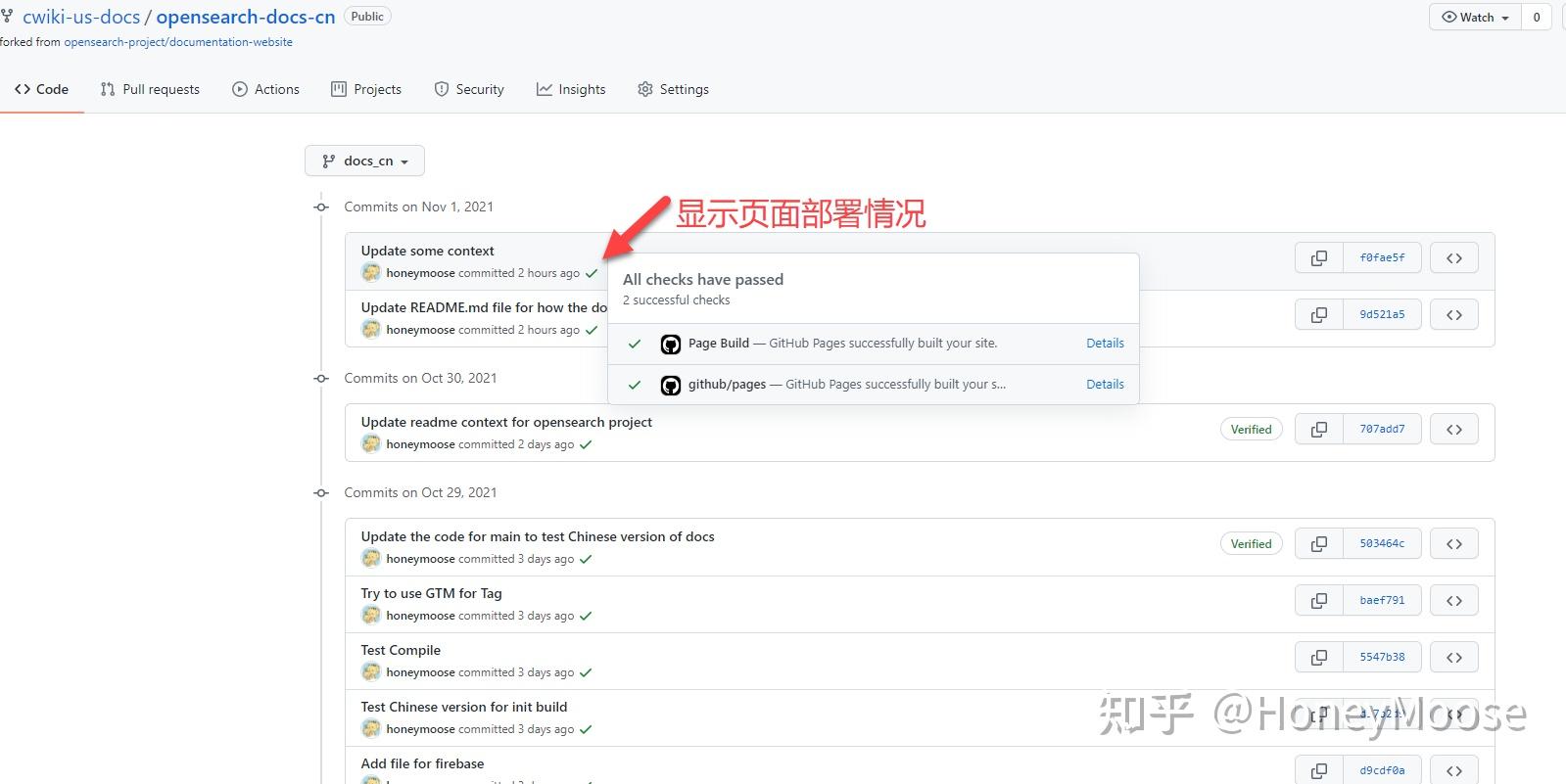Click honeymoose avatar on 'Test Compile' commit

coord(371,672)
